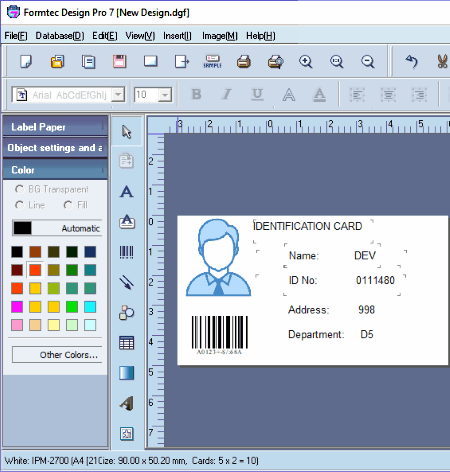The height and width of the screenshot is (472, 450).
Task: Print with the printer icon
Action: click(x=244, y=62)
